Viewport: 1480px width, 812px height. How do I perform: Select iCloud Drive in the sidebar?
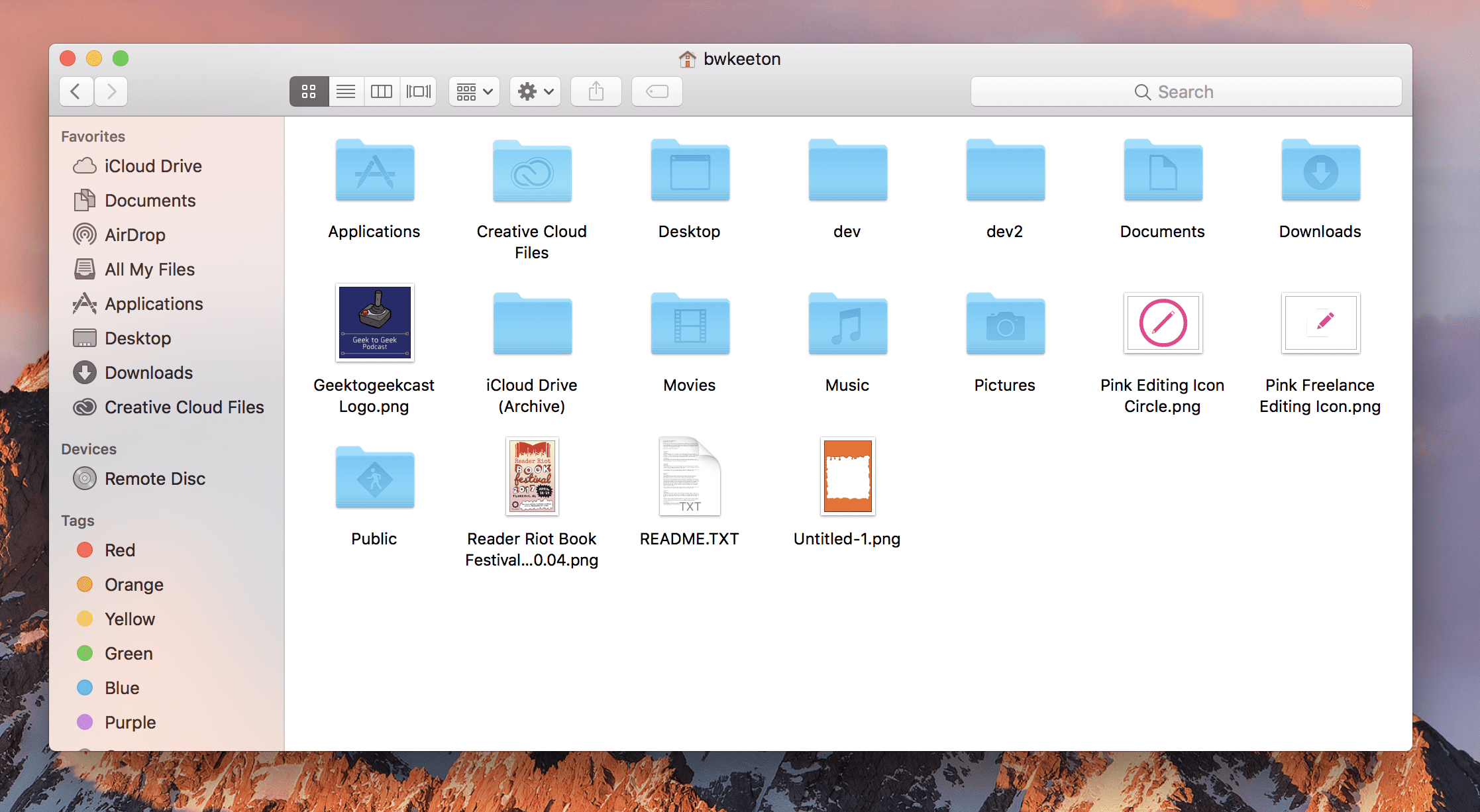[153, 166]
